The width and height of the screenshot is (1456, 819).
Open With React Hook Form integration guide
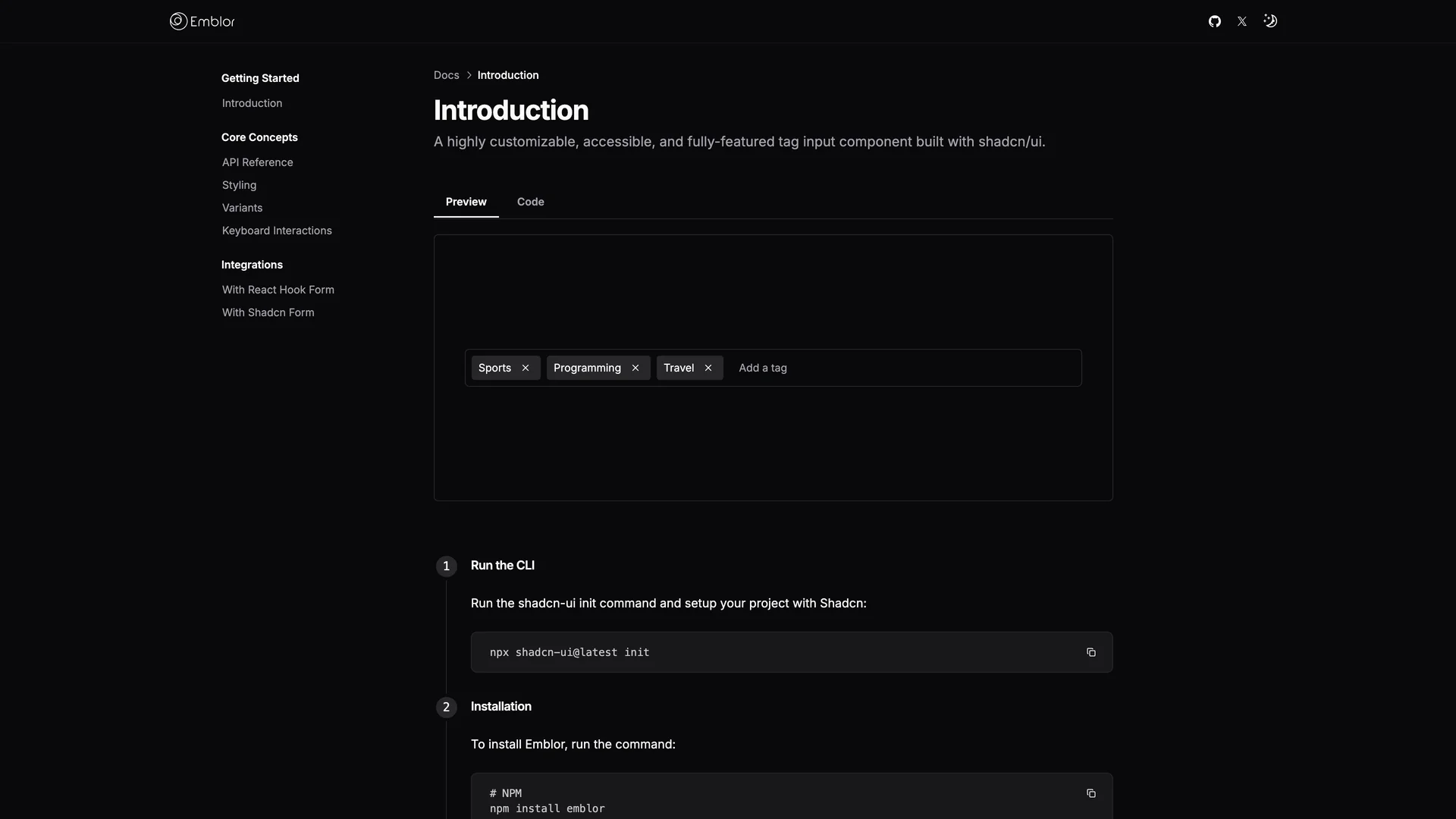278,289
